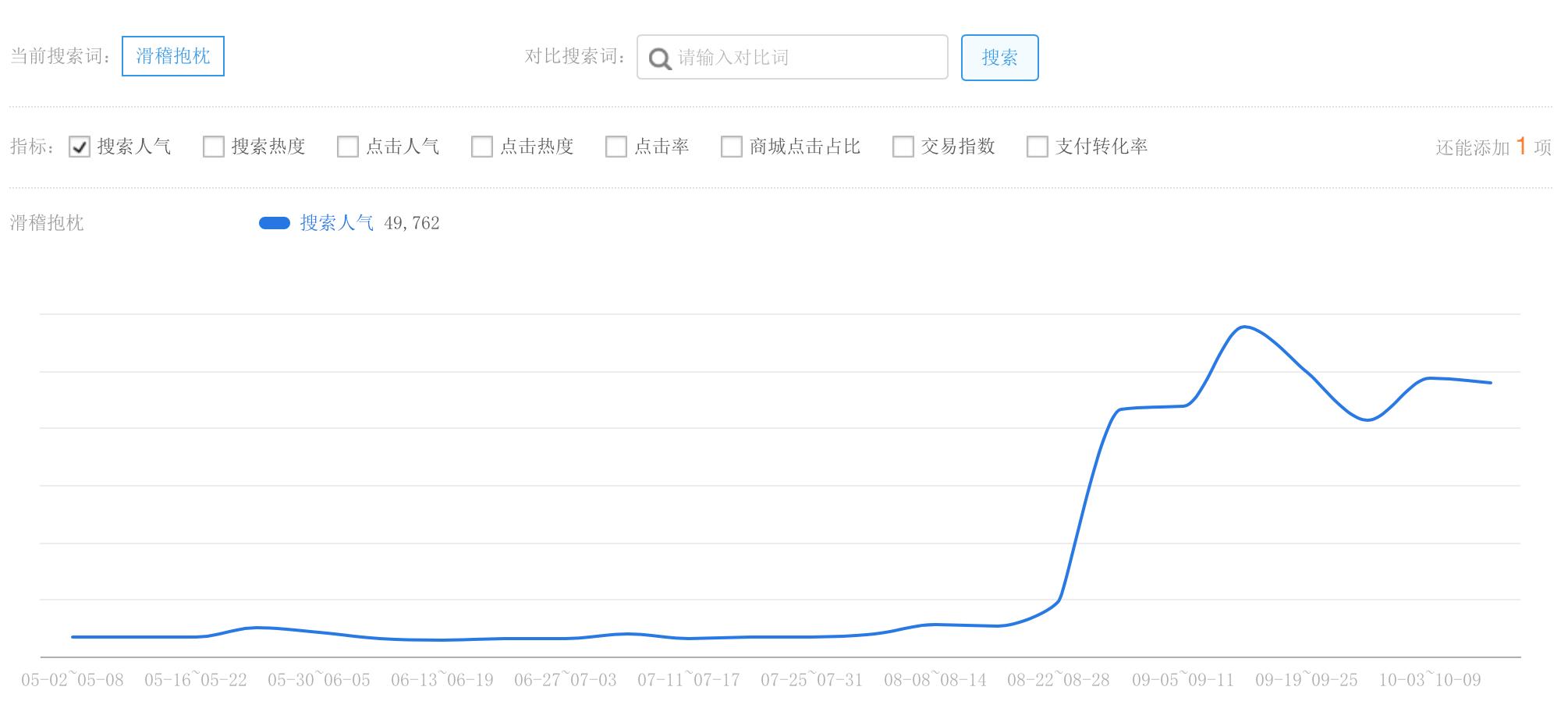Click the chart line's highest peak

click(1243, 327)
